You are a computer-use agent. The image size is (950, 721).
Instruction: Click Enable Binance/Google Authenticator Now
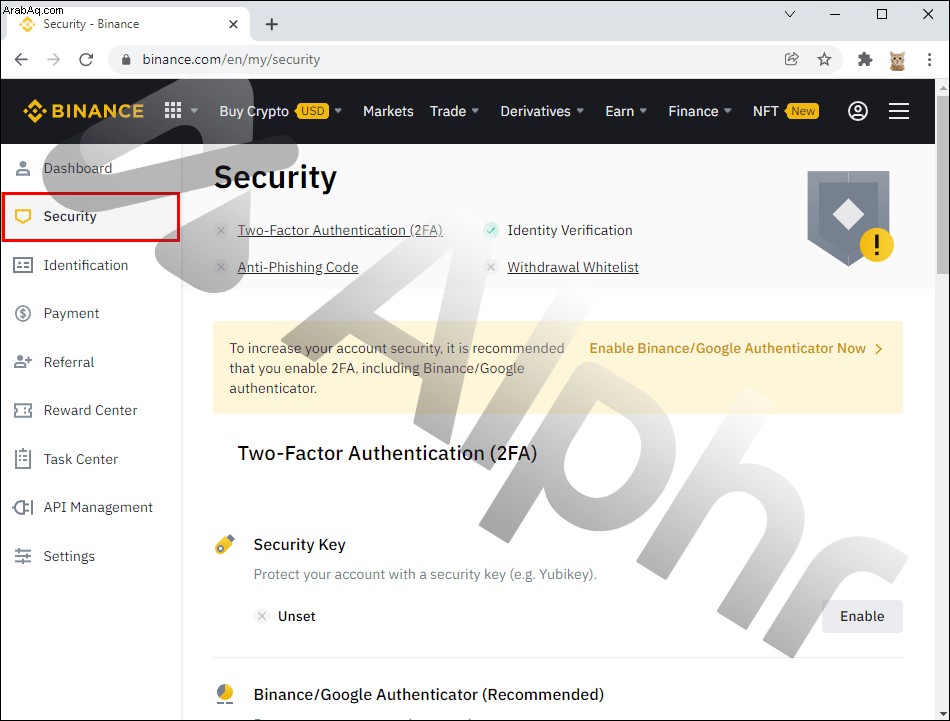(736, 348)
